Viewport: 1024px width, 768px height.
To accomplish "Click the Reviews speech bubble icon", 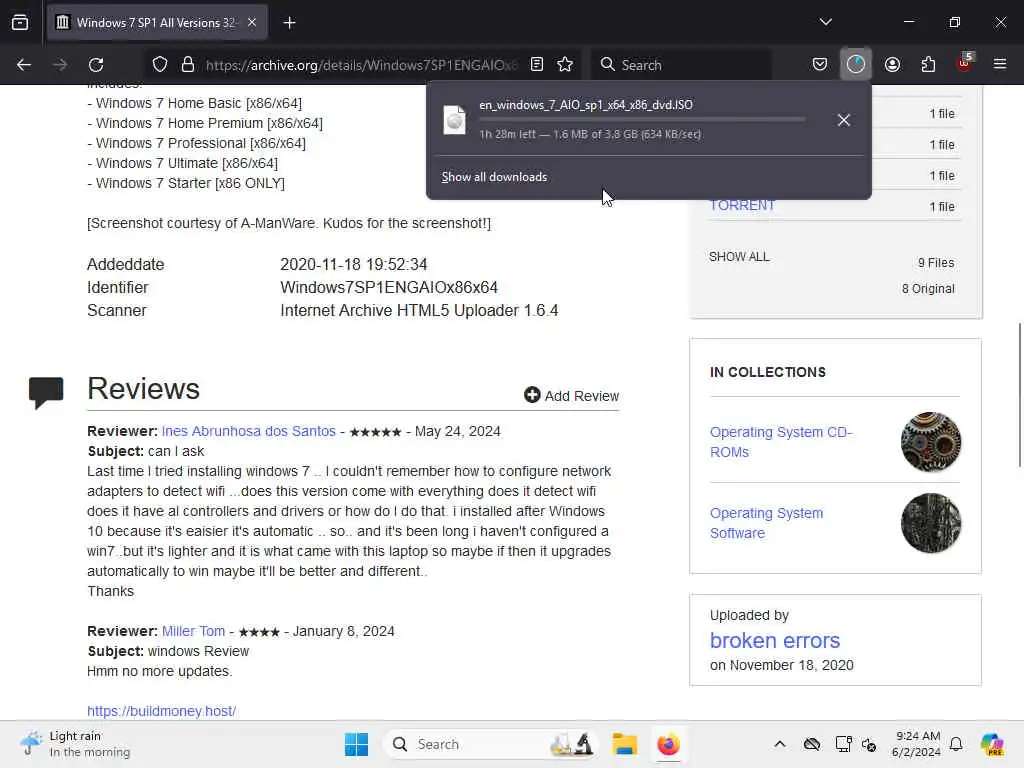I will click(x=46, y=392).
